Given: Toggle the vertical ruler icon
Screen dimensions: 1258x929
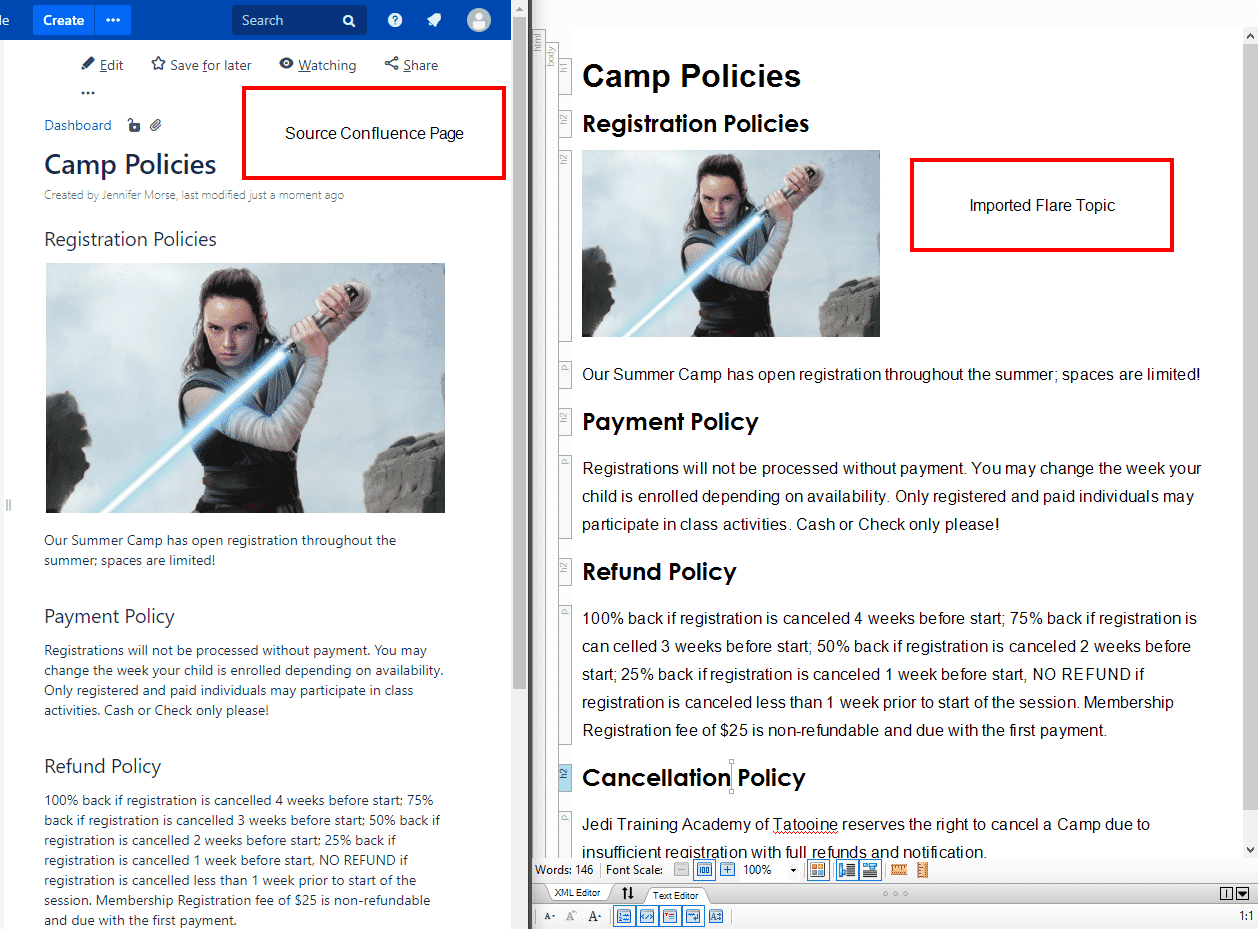Looking at the screenshot, I should coord(922,870).
